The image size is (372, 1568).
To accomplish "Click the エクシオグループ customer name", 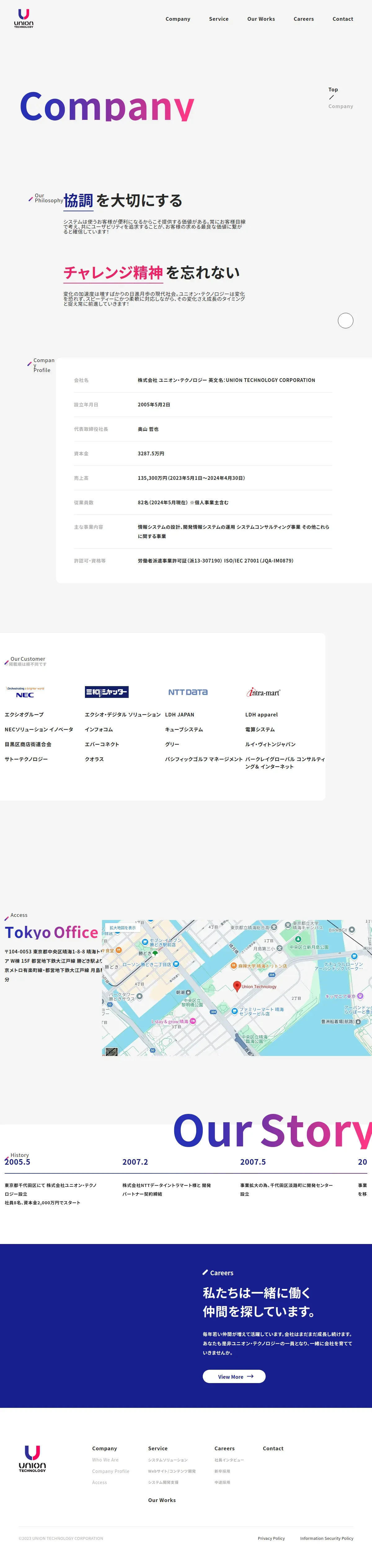I will (24, 715).
